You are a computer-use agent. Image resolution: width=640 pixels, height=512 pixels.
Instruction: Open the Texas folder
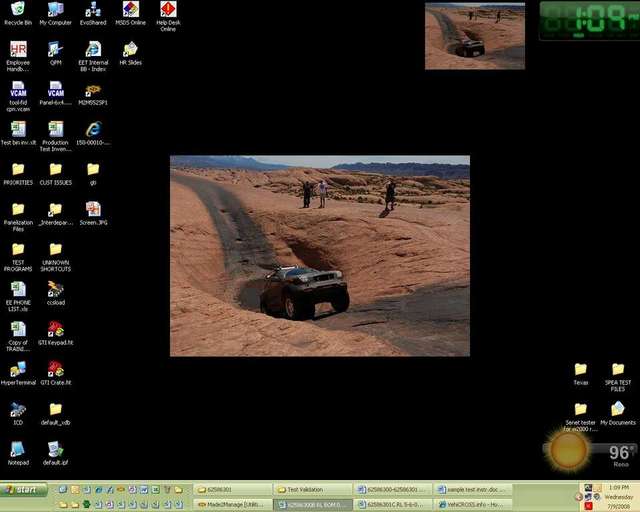(580, 373)
